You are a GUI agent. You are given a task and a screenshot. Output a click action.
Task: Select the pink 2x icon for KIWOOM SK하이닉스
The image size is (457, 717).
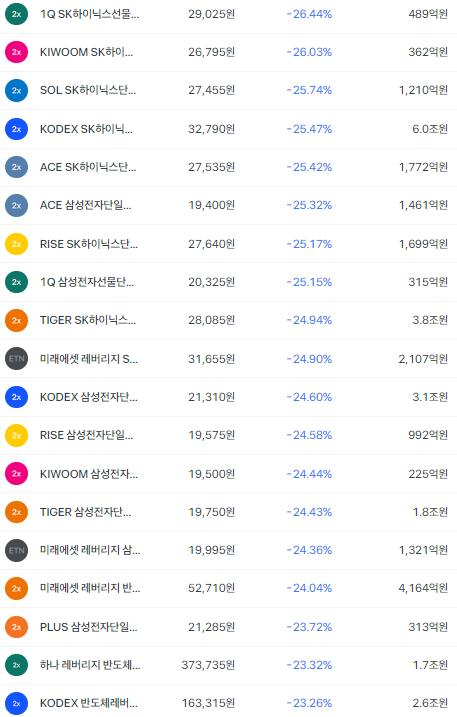click(16, 52)
